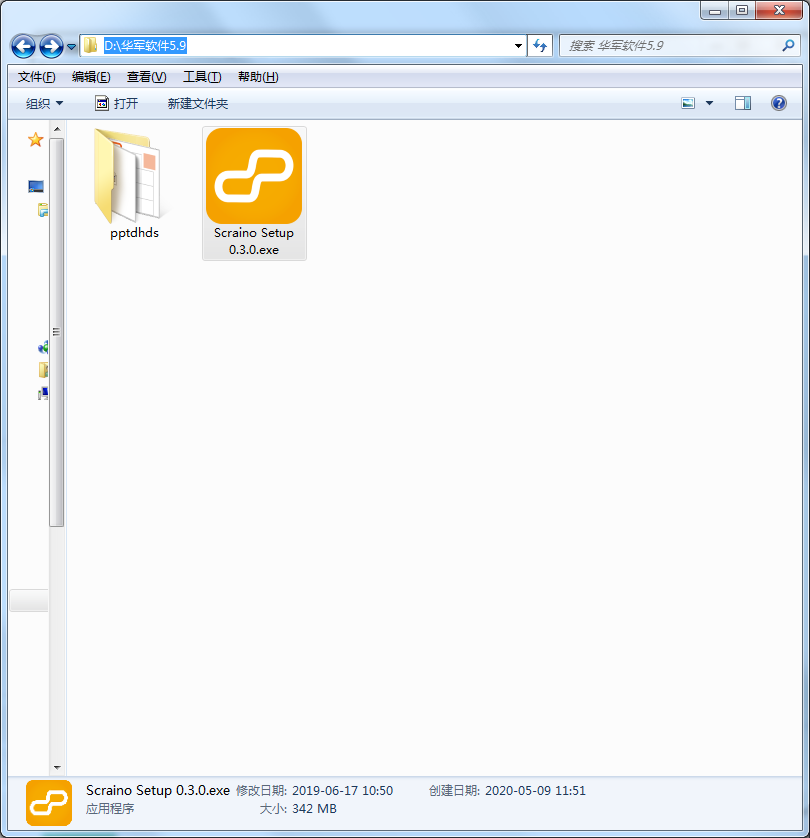Open the 工具(T) menu
Image resolution: width=810 pixels, height=838 pixels.
pyautogui.click(x=202, y=77)
